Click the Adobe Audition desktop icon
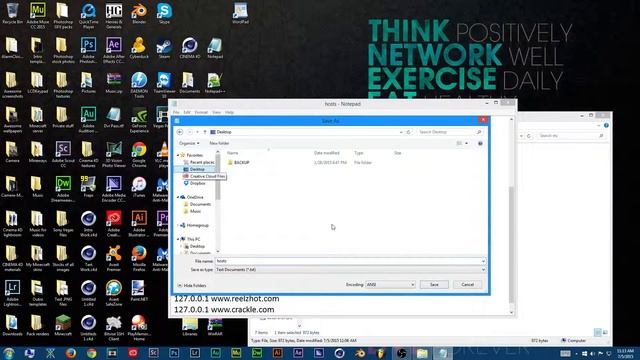The width and height of the screenshot is (640, 360). (88, 120)
